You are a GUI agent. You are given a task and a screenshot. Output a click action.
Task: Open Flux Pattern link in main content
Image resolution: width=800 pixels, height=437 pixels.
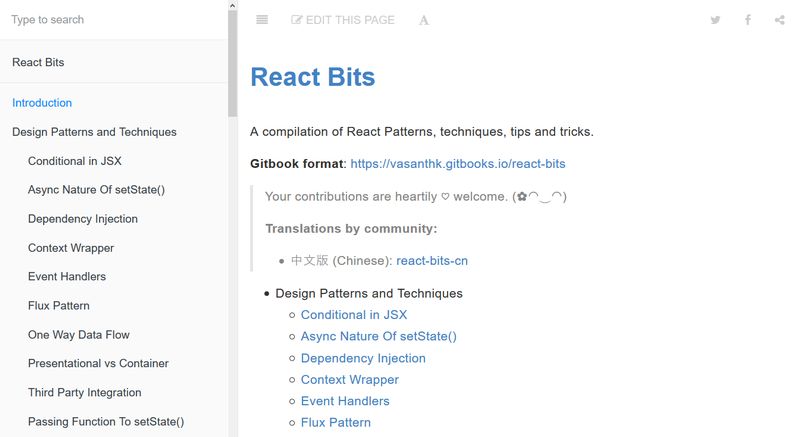[336, 423]
